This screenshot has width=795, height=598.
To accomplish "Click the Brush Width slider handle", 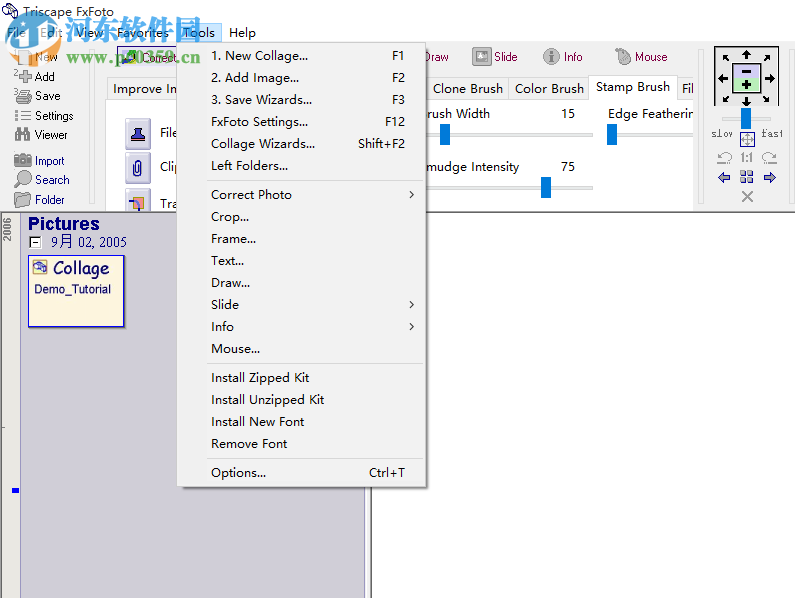I will coord(445,134).
